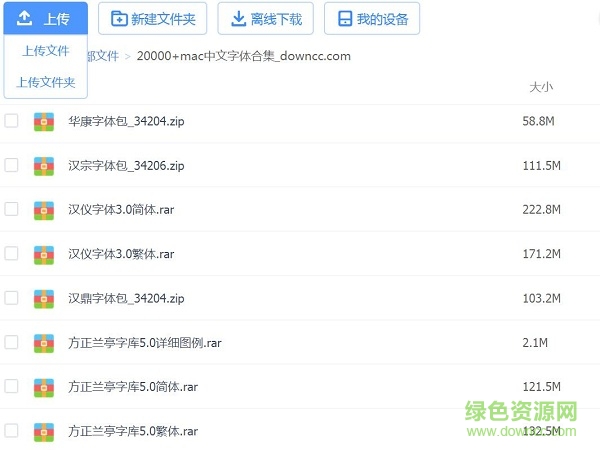Screen dimensions: 600x450
Task: Click the 2.1M size value
Action: pyautogui.click(x=535, y=343)
